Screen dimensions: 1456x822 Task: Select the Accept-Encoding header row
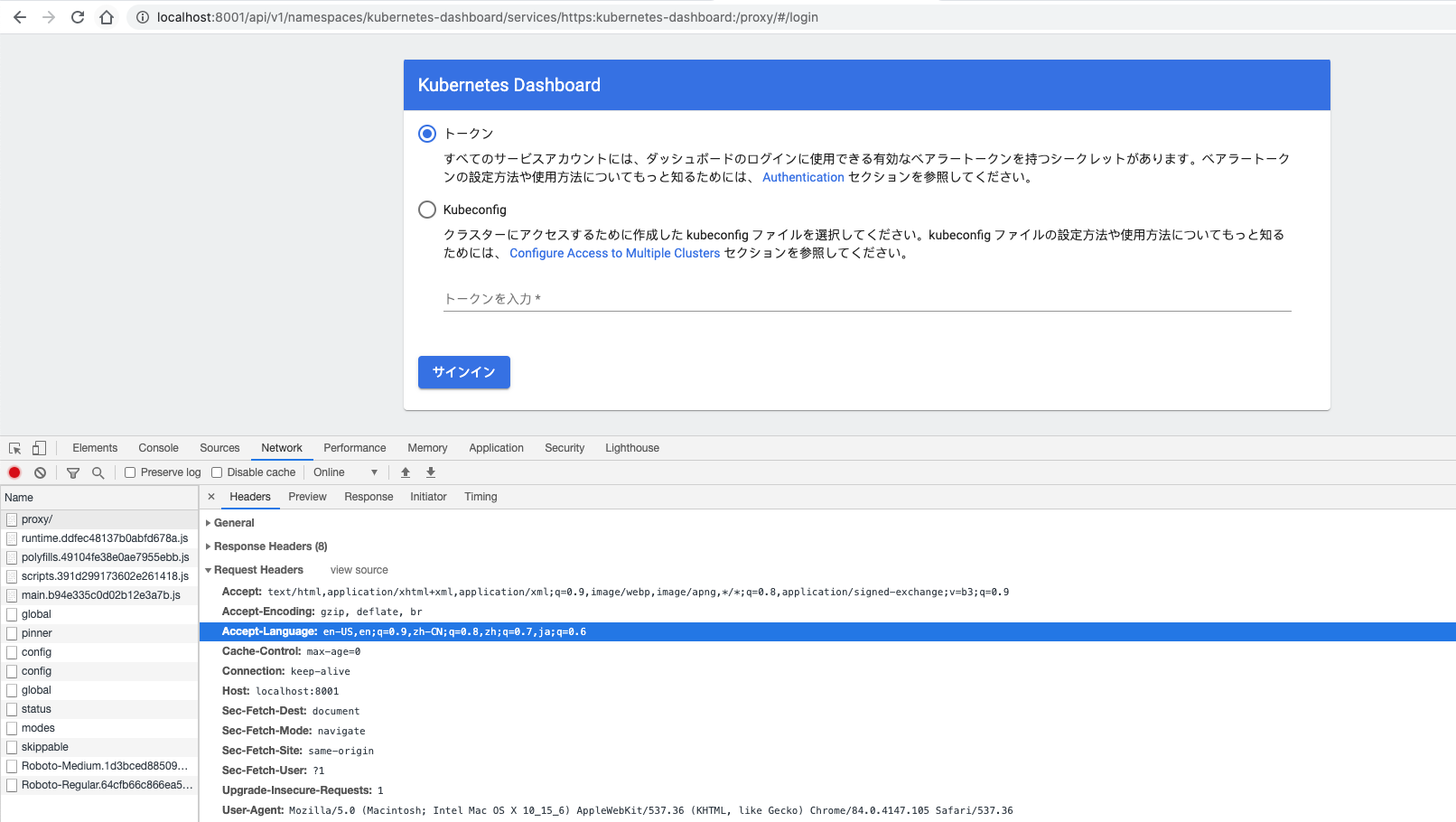(x=827, y=612)
